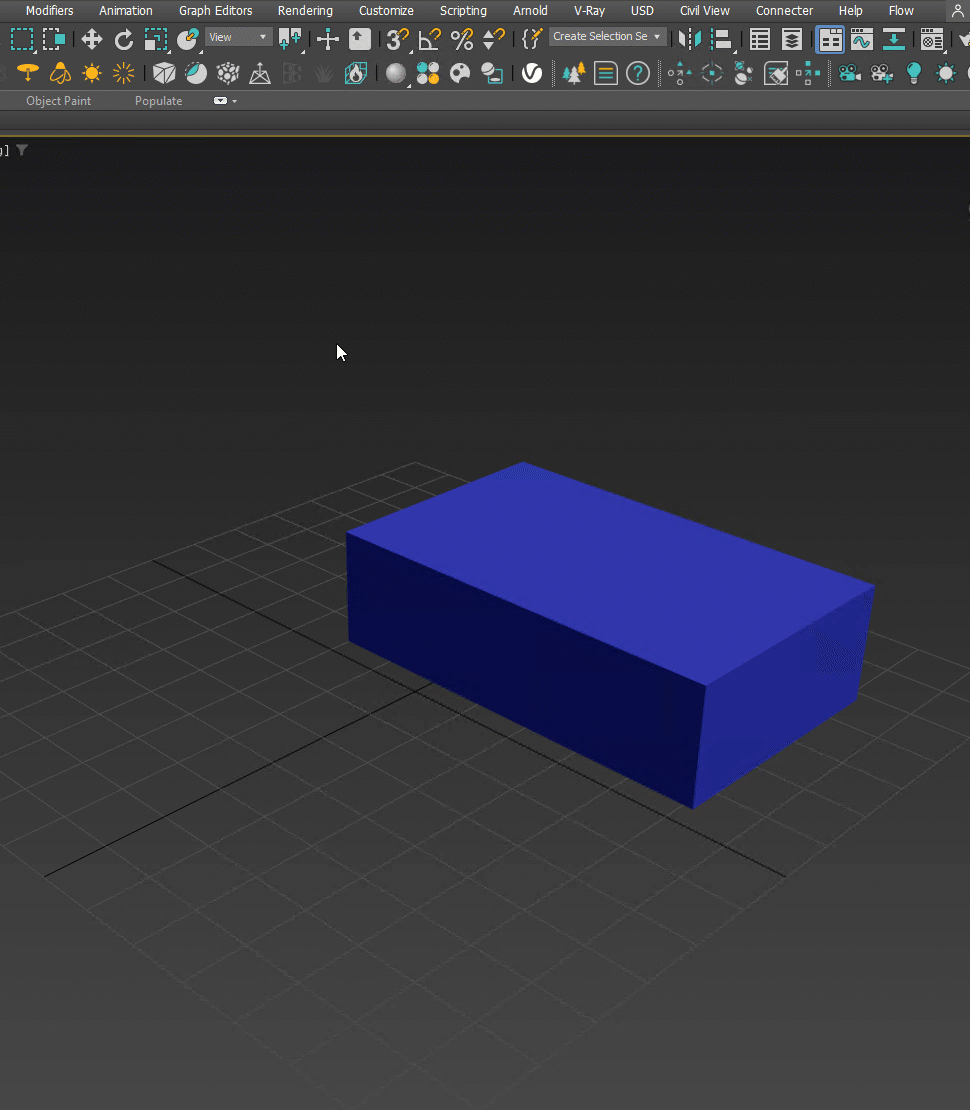Activate the Select and Rotate tool
This screenshot has height=1110, width=970.
pyautogui.click(x=124, y=39)
